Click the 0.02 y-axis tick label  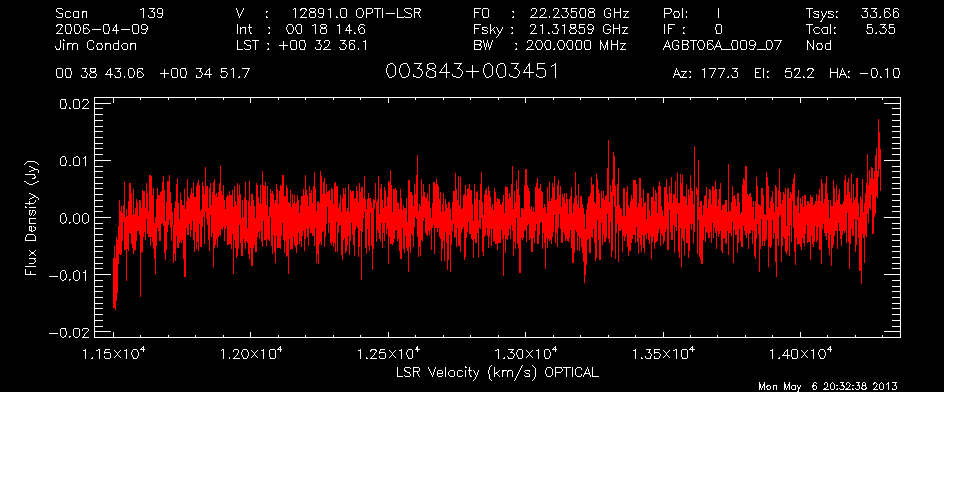click(x=74, y=104)
